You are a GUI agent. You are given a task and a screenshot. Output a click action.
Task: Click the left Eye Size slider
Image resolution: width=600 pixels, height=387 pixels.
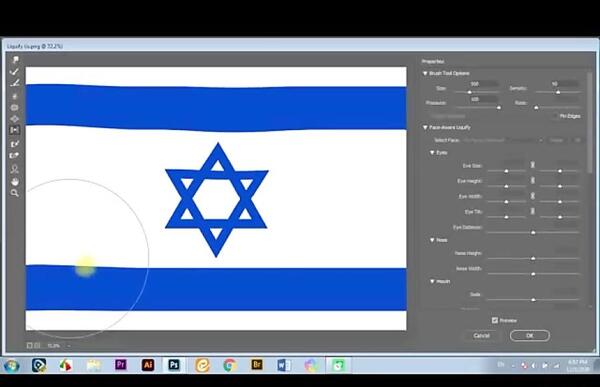tap(506, 171)
